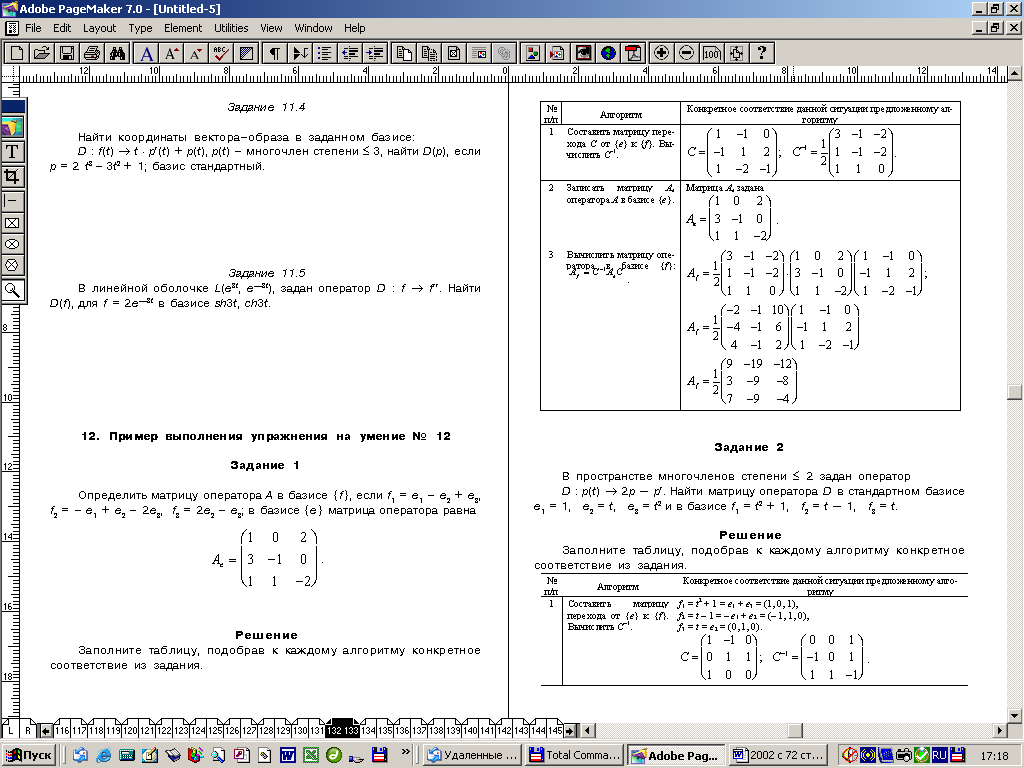Open the Utilities menu
This screenshot has height=768, width=1024.
point(231,28)
